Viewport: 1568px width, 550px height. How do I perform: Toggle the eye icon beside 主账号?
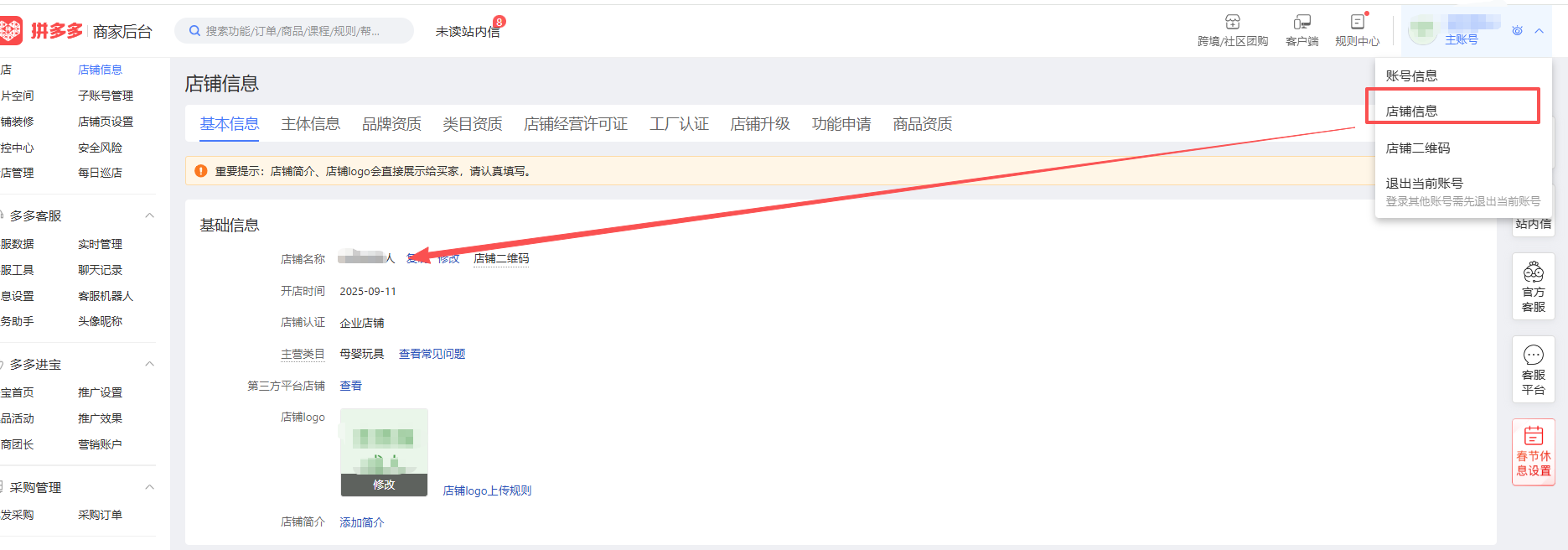(1517, 31)
